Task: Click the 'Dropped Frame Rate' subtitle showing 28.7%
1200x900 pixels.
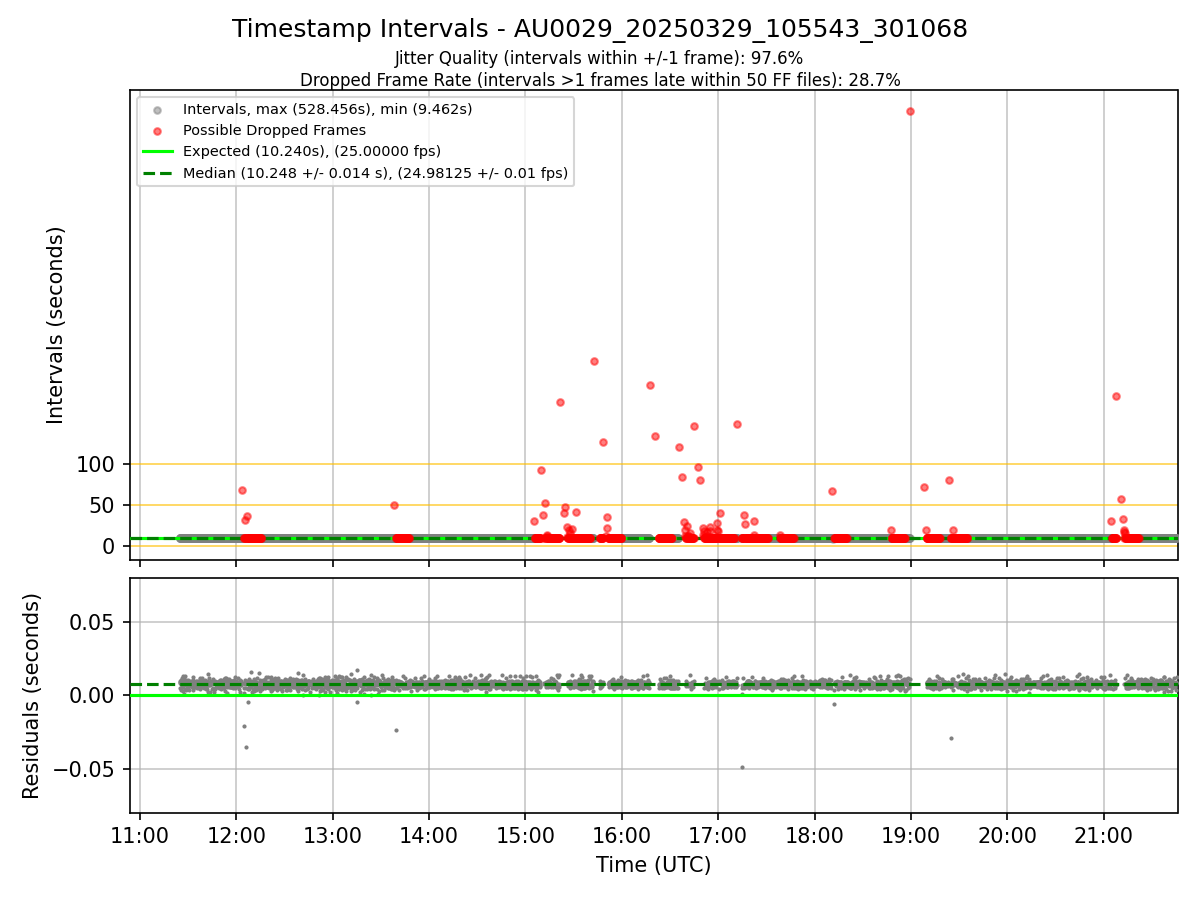Action: coord(600,80)
